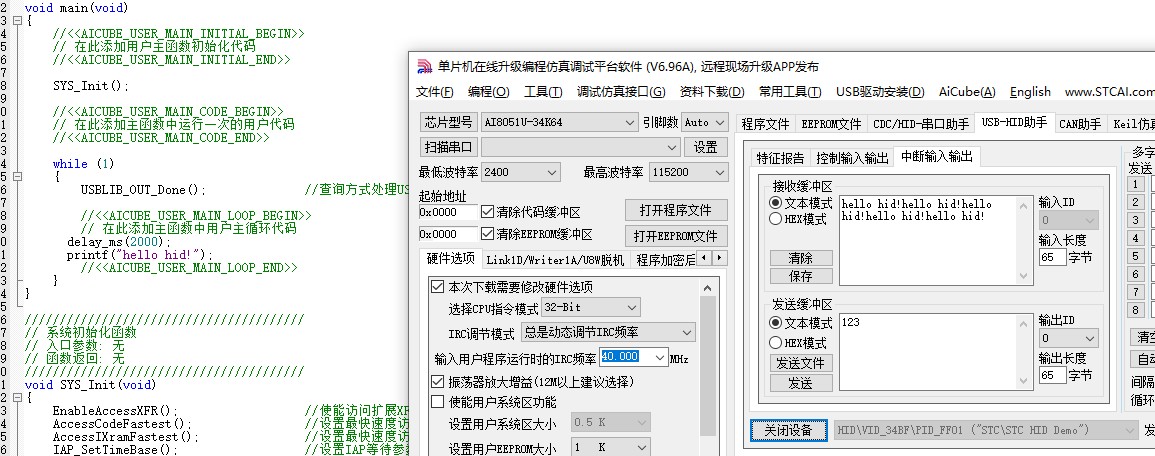Open the 调试仿真接口(G) menu
Screen dimensions: 1155x456
click(x=621, y=92)
